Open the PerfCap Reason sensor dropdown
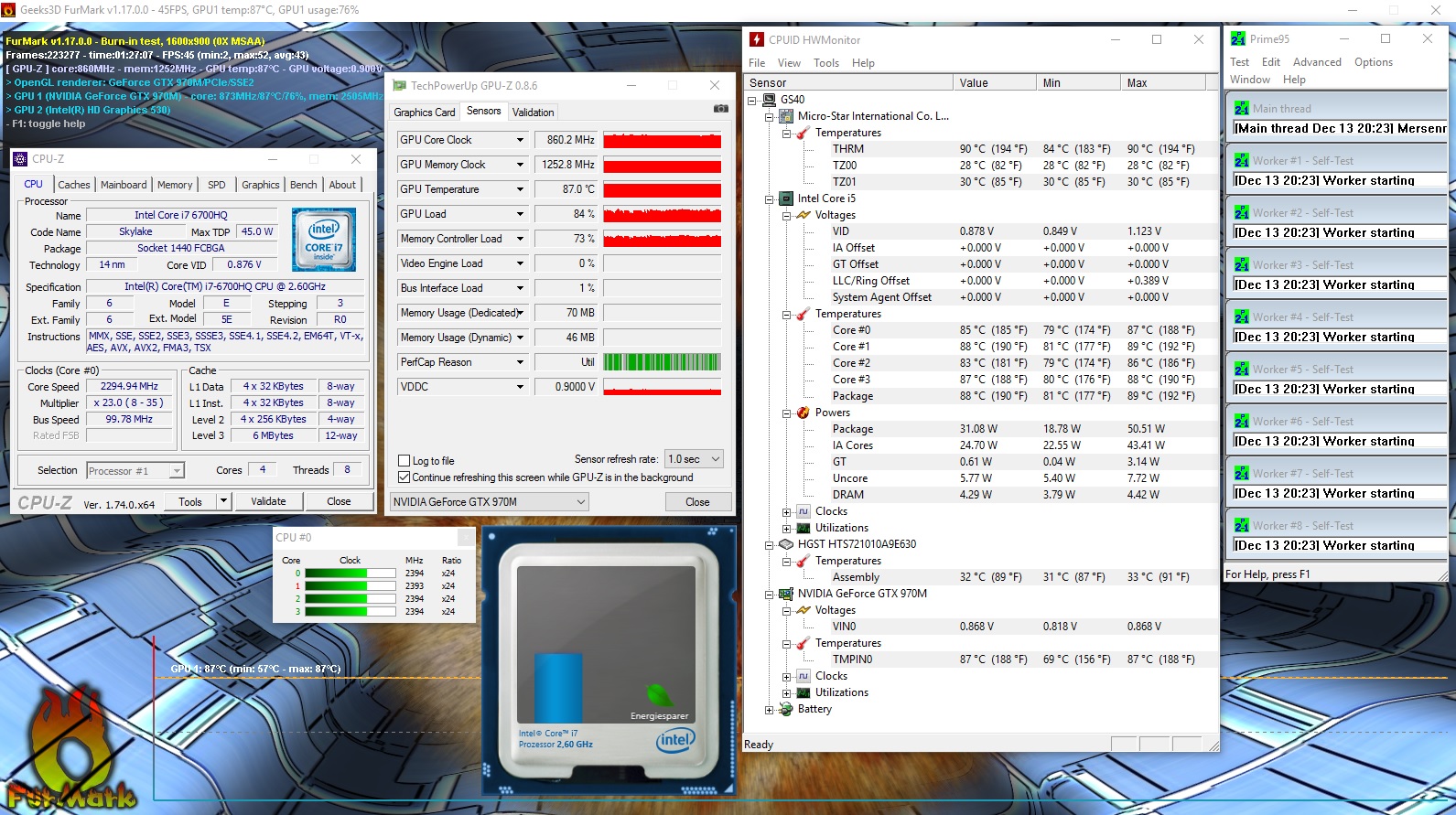Viewport: 1456px width, 815px height. click(x=520, y=362)
